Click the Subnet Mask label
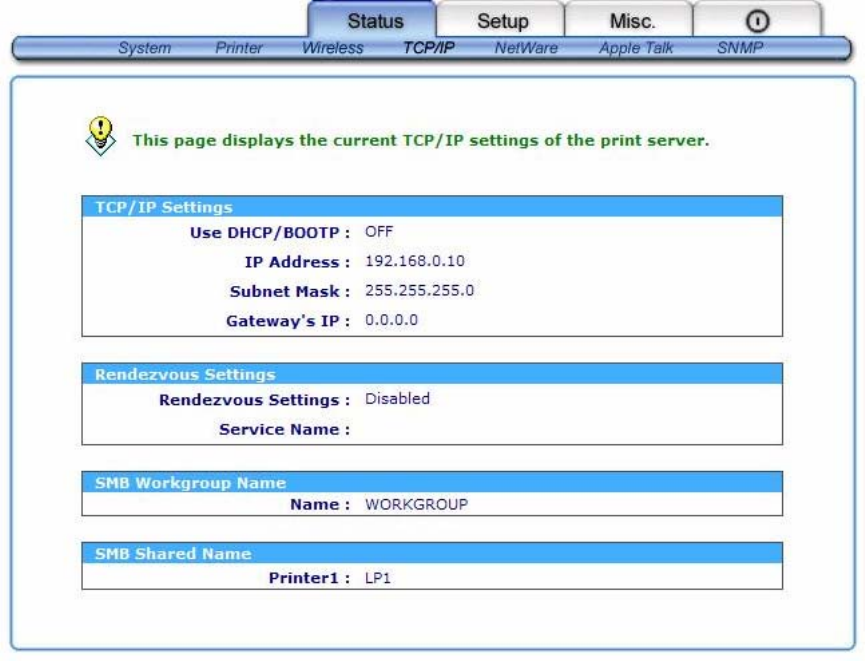 pyautogui.click(x=290, y=291)
